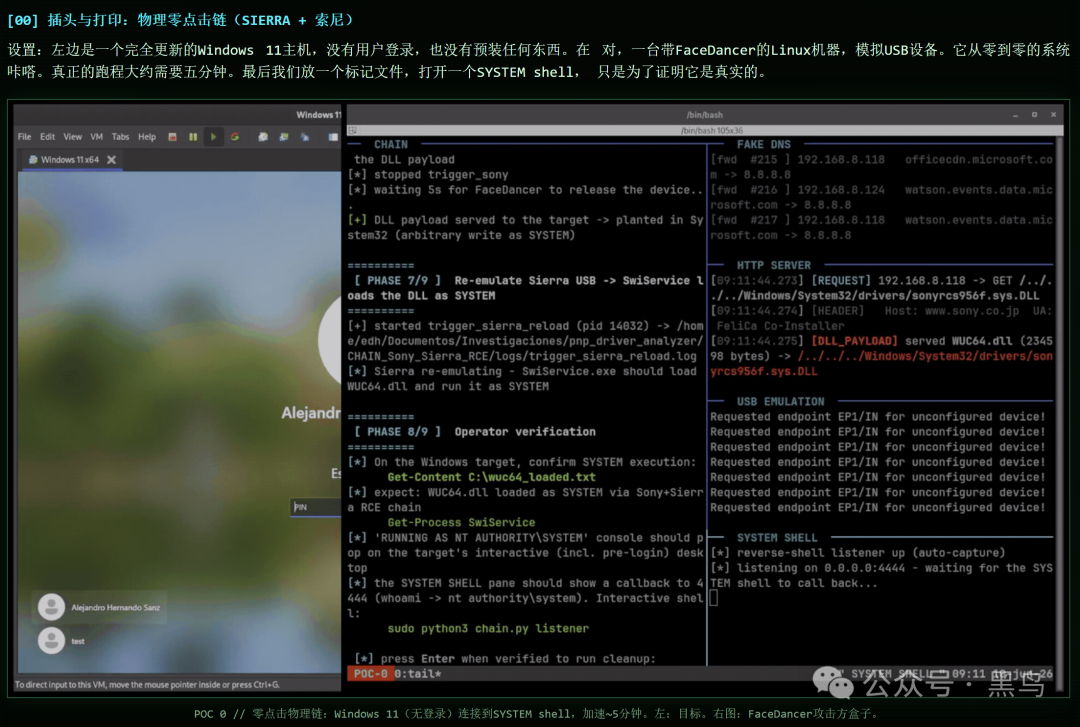Click the VM icon on the Windows 11 x64 tab
1080x727 pixels.
coord(32,160)
